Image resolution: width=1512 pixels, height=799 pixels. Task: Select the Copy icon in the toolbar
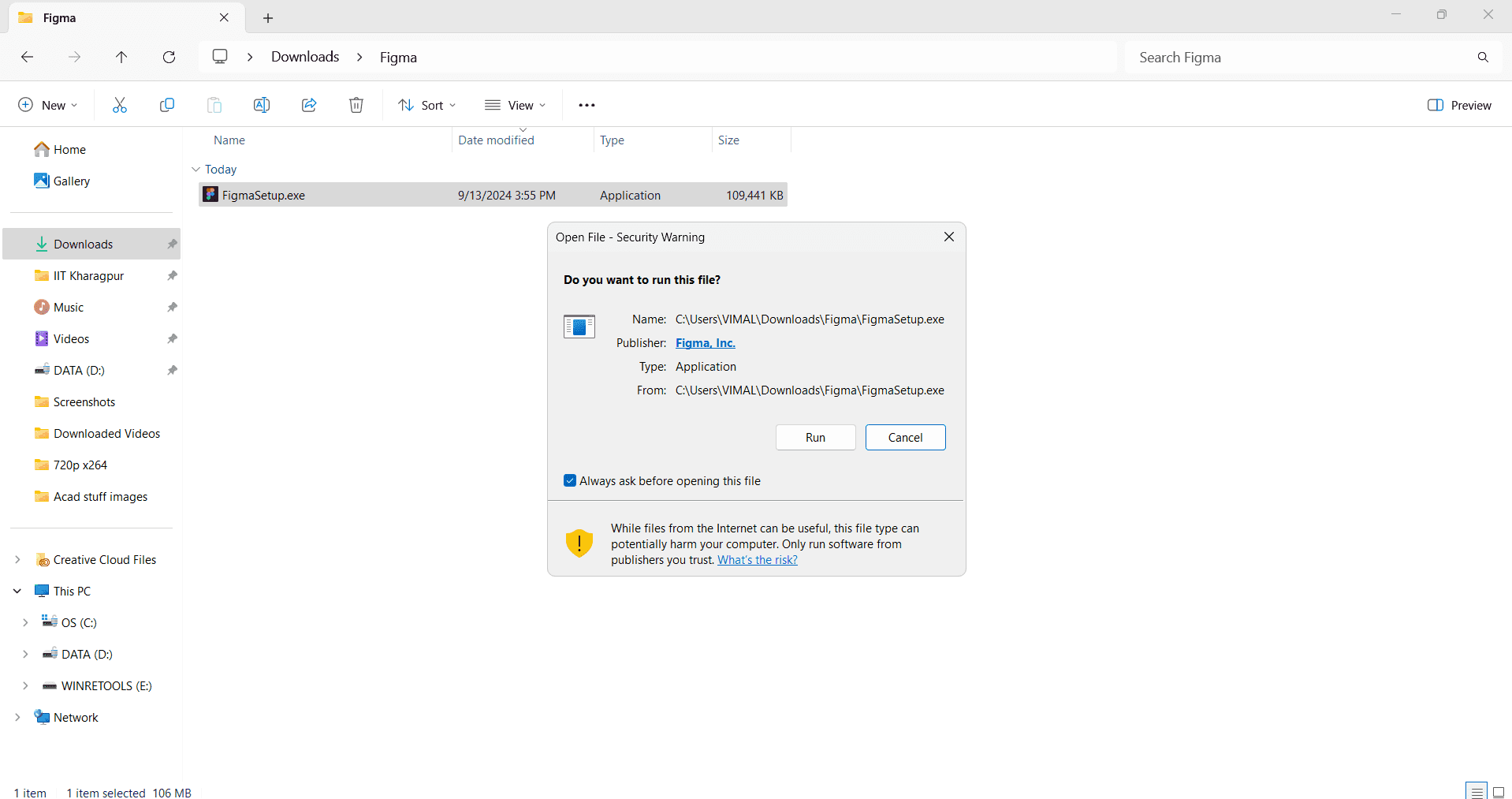tap(166, 104)
